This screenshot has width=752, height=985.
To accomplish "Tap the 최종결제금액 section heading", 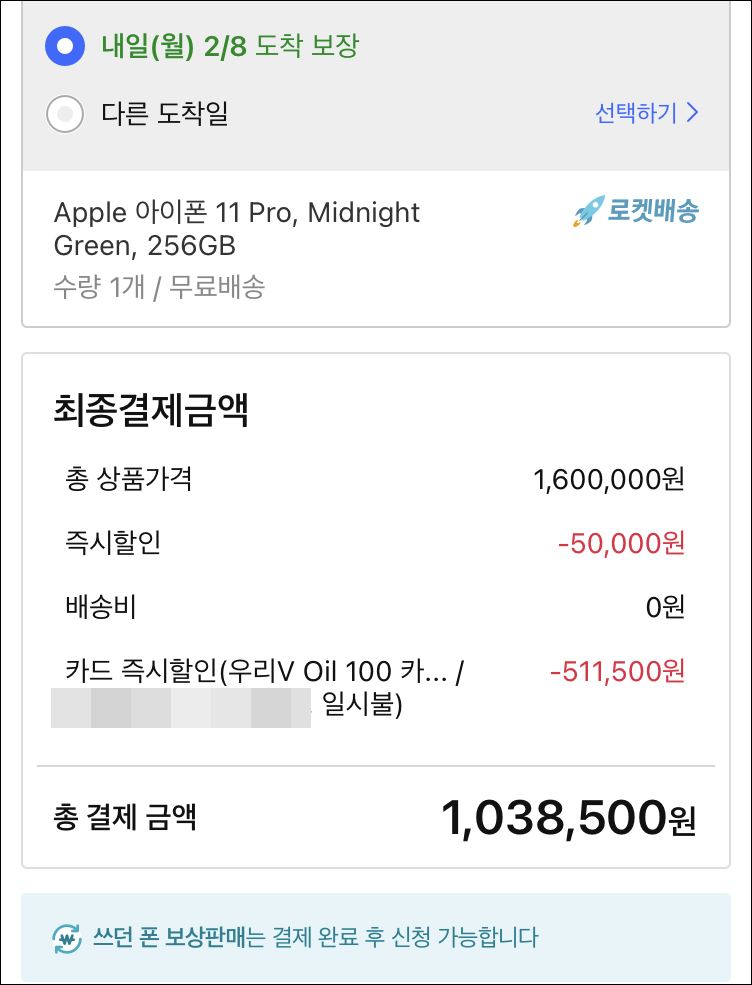I will (151, 410).
